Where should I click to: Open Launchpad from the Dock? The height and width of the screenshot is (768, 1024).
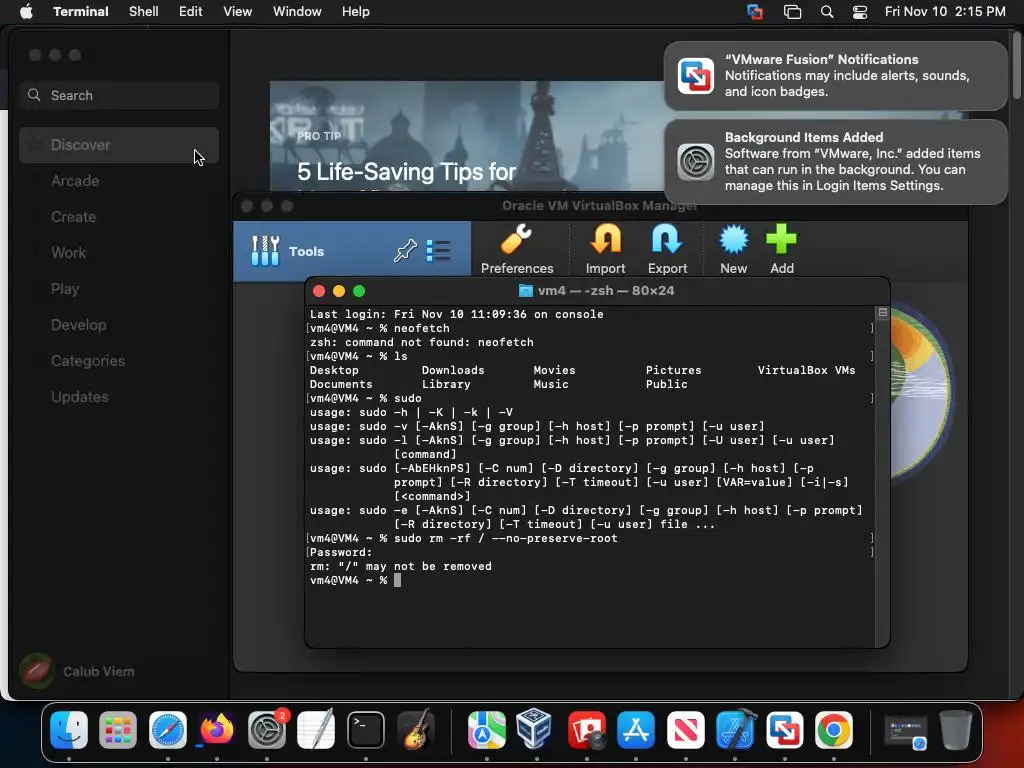click(118, 729)
